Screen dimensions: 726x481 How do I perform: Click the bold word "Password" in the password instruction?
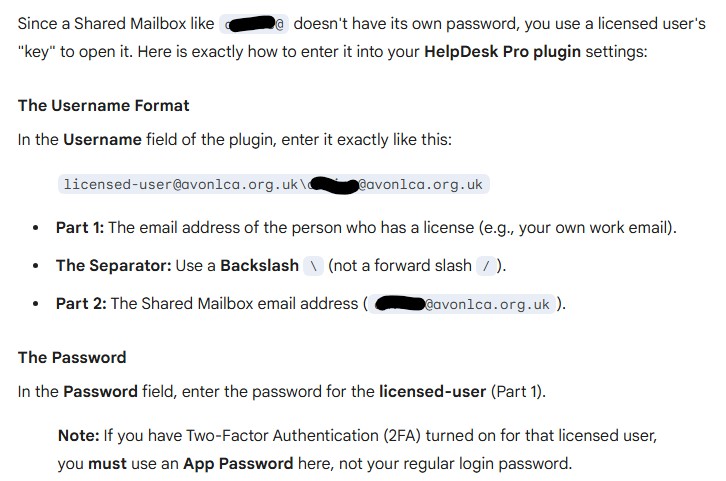click(x=100, y=391)
